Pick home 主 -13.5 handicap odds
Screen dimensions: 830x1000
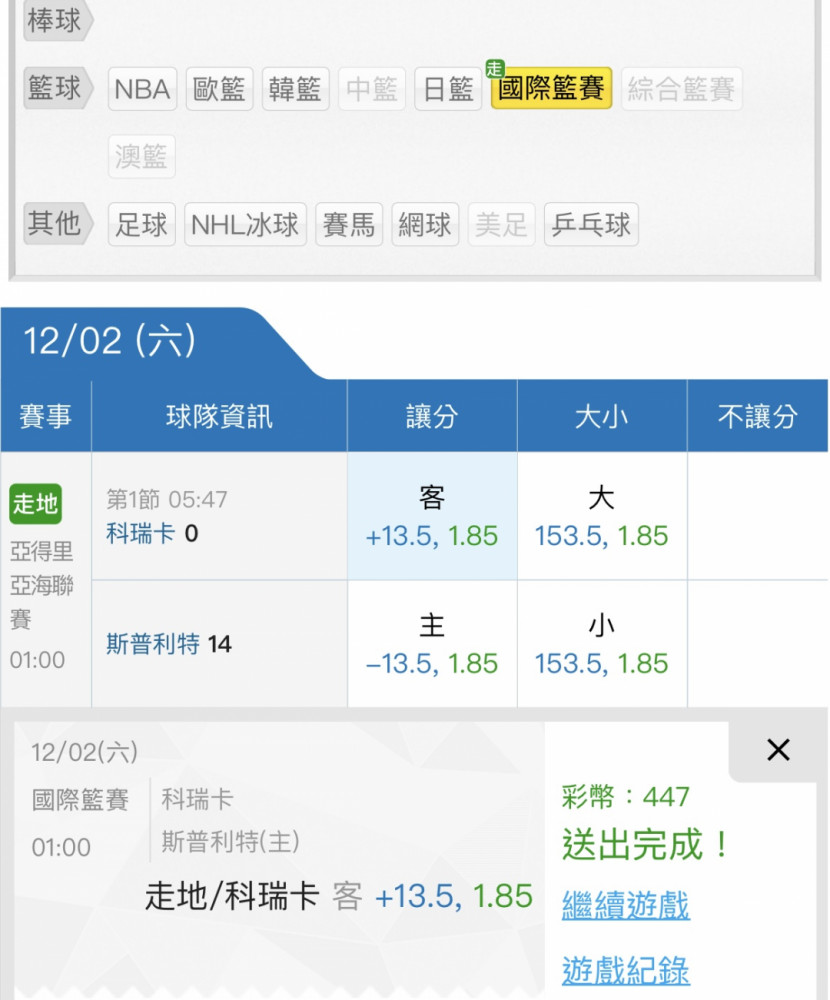(432, 643)
